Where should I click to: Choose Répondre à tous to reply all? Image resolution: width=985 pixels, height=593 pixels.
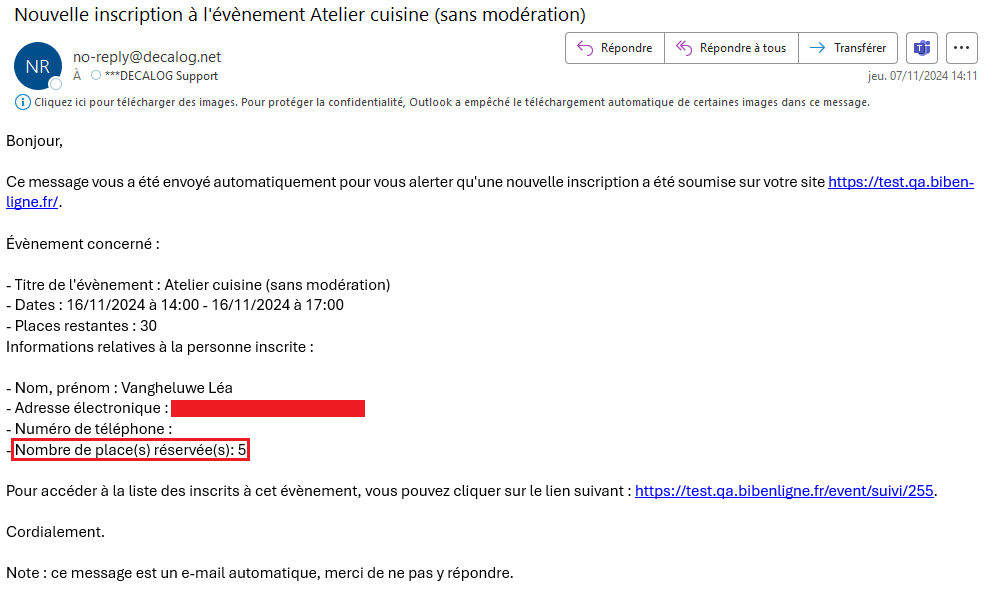pyautogui.click(x=730, y=48)
